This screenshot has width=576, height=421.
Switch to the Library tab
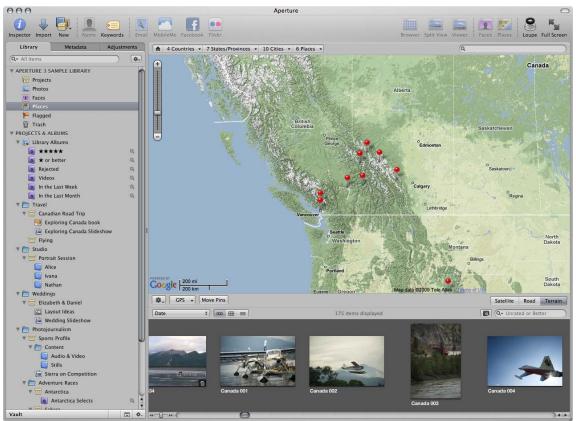(x=28, y=47)
